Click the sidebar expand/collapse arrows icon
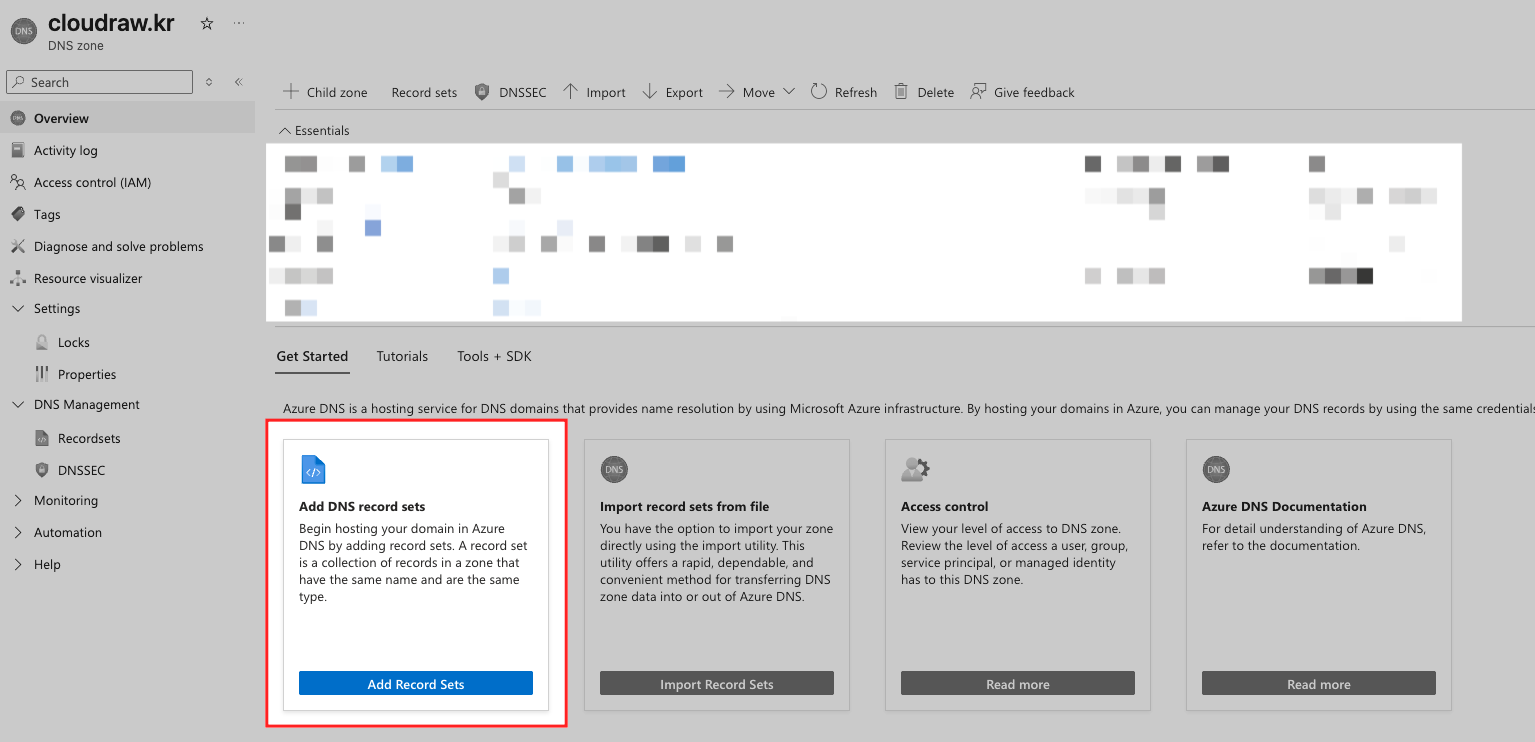This screenshot has height=742, width=1535. pos(209,82)
